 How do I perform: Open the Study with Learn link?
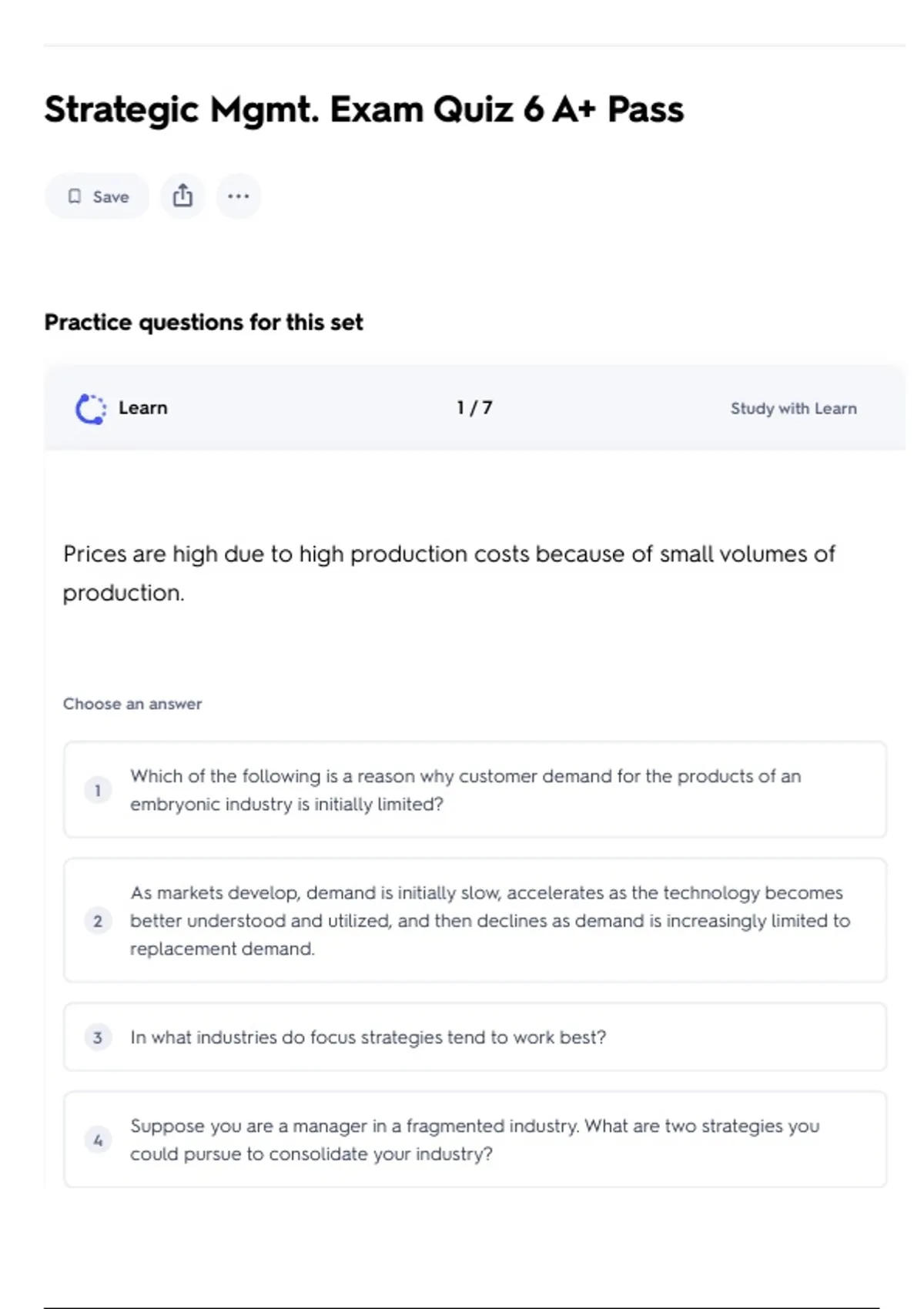pos(793,409)
